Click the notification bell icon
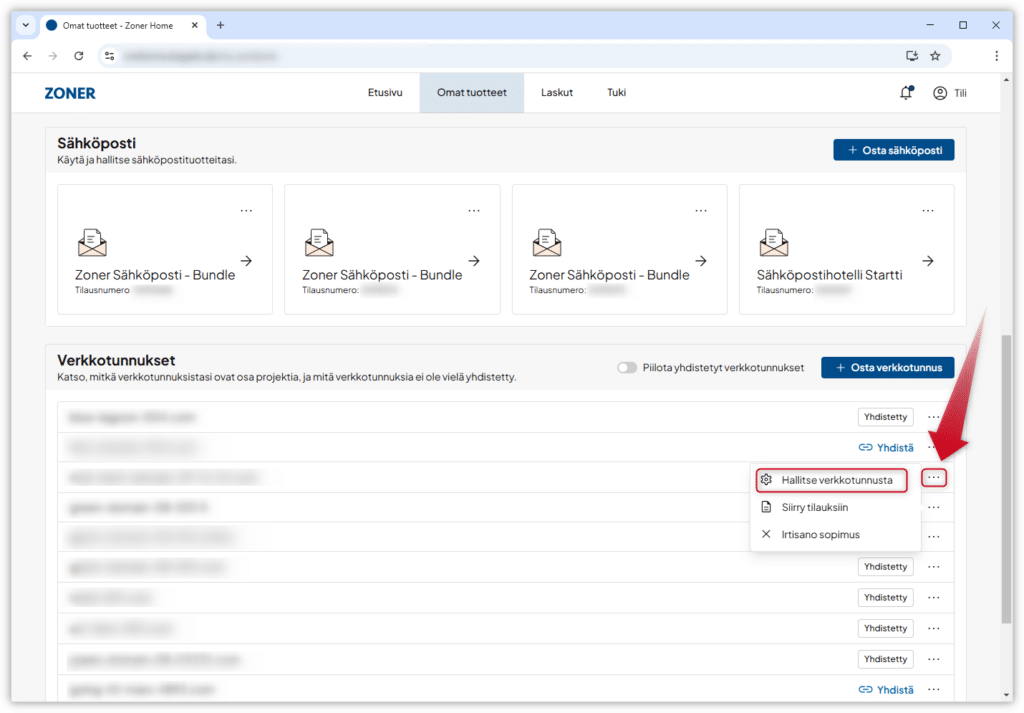This screenshot has height=713, width=1024. [905, 93]
